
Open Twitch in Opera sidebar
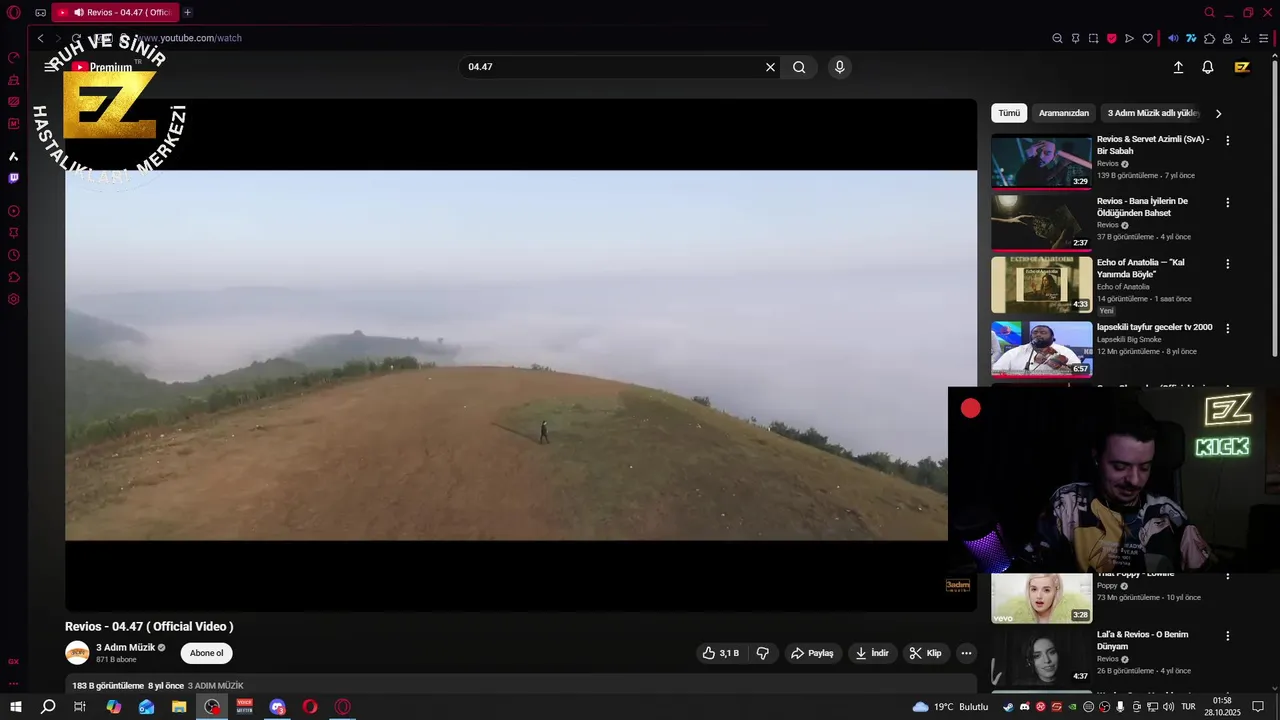[x=14, y=178]
